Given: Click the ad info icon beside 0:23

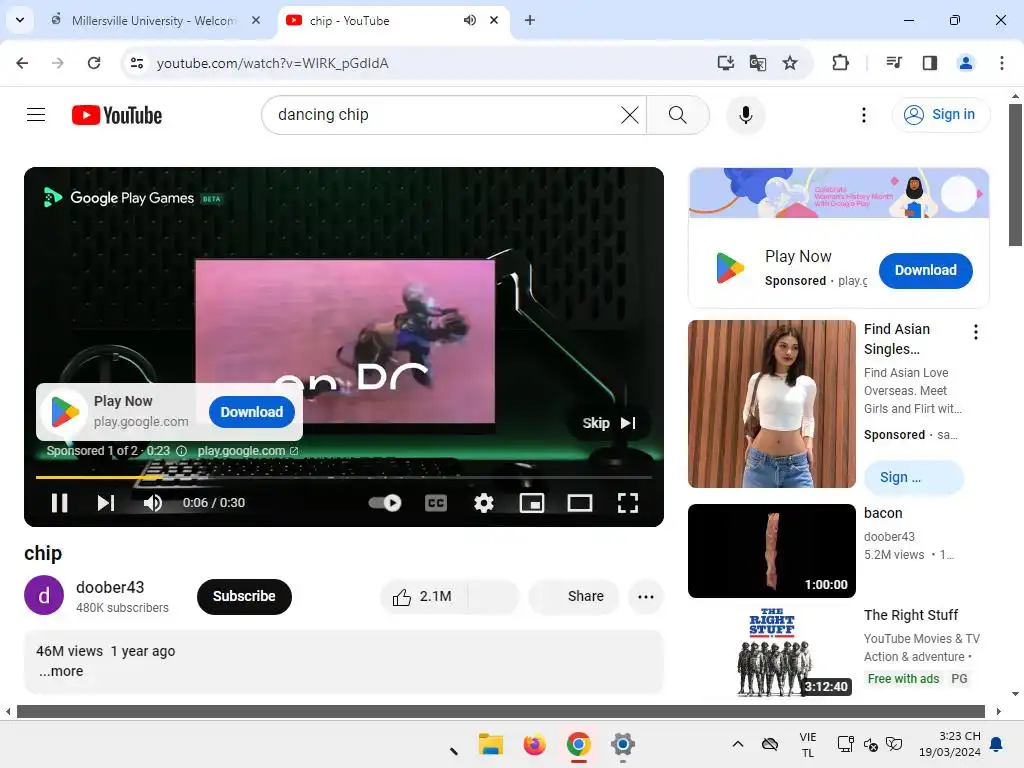Looking at the screenshot, I should [182, 451].
